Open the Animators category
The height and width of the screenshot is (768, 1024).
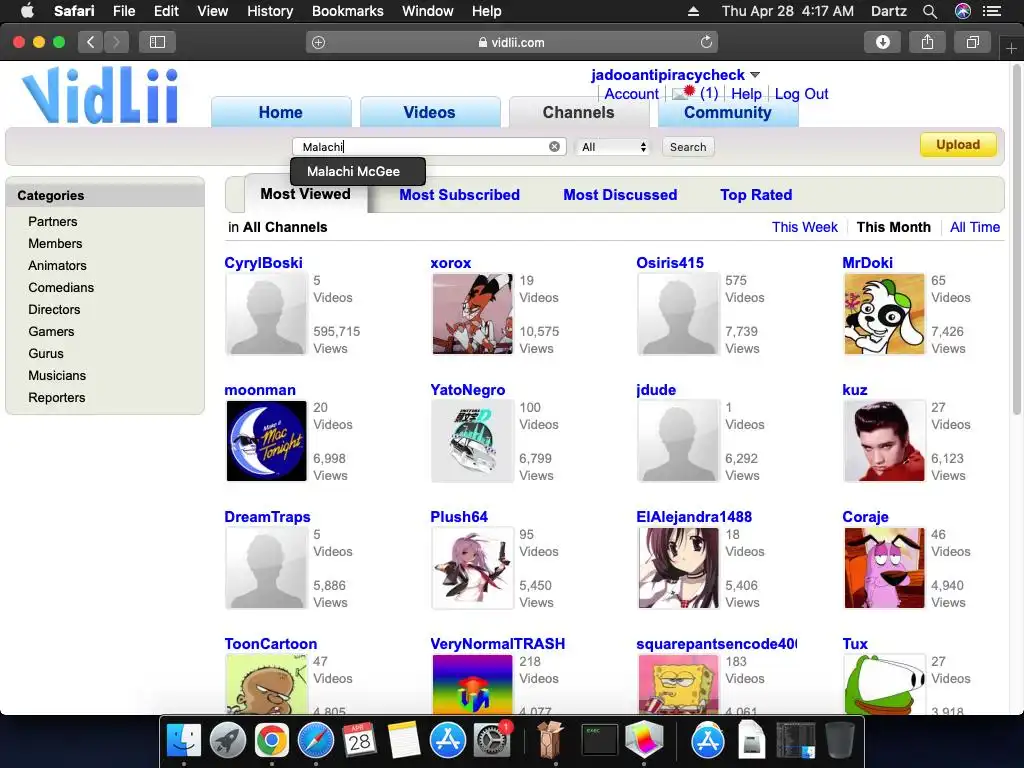tap(57, 266)
